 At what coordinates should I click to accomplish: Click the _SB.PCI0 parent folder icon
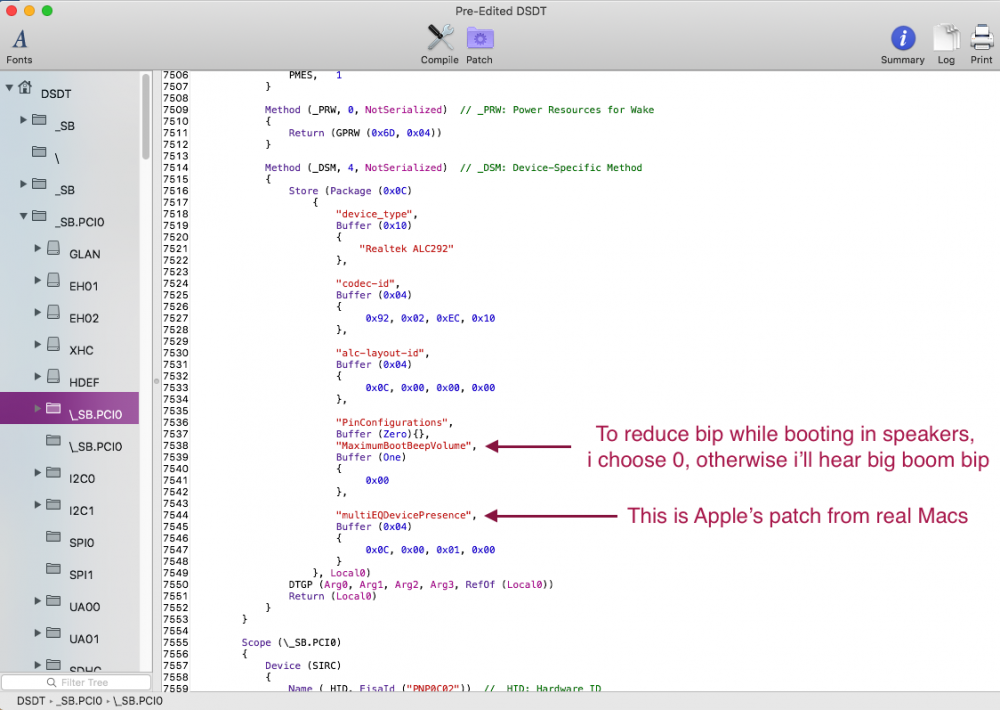click(39, 216)
